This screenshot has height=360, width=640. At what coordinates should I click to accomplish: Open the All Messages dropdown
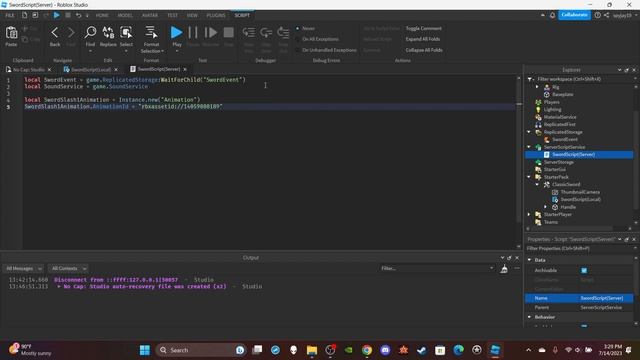coord(24,269)
